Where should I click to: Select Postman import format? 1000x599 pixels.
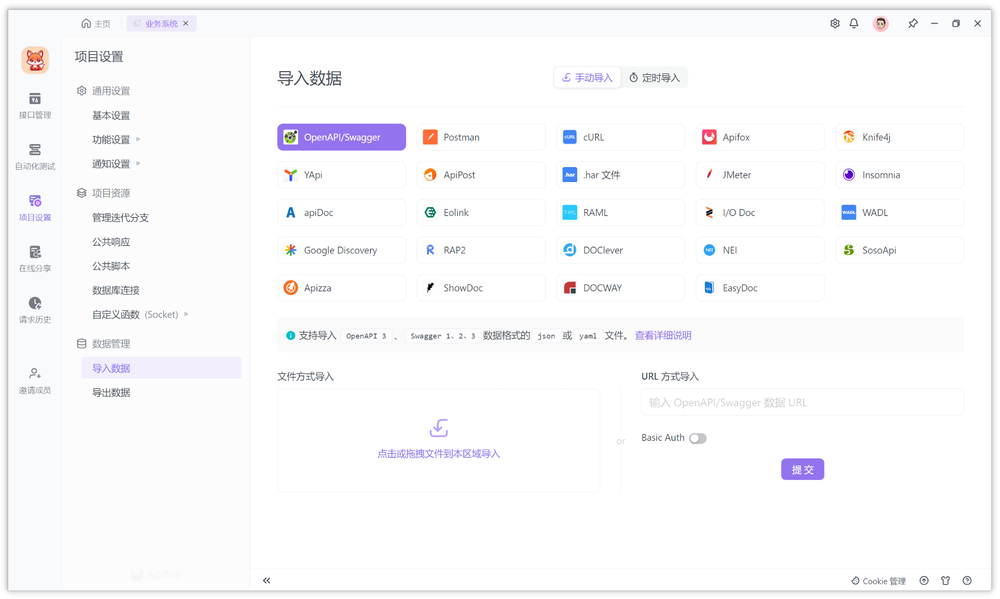(x=481, y=137)
